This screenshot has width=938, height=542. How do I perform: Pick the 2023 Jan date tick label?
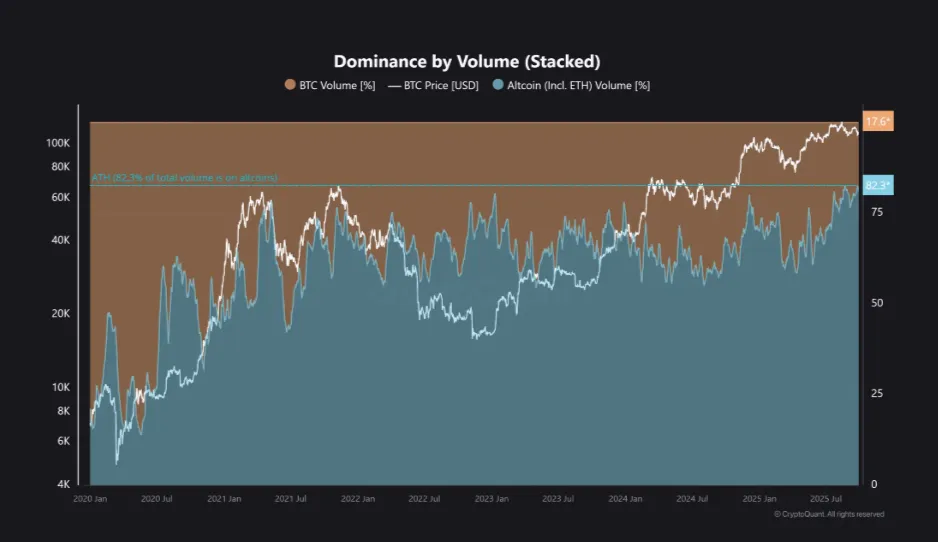[x=491, y=497]
